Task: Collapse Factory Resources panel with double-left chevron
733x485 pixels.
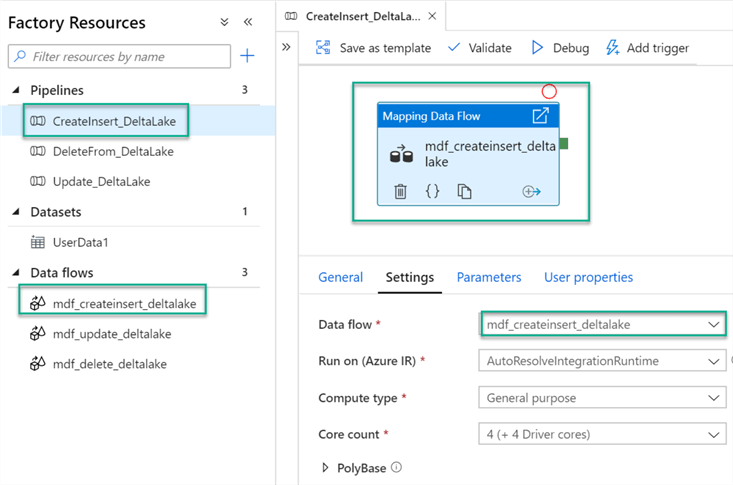Action: click(248, 22)
